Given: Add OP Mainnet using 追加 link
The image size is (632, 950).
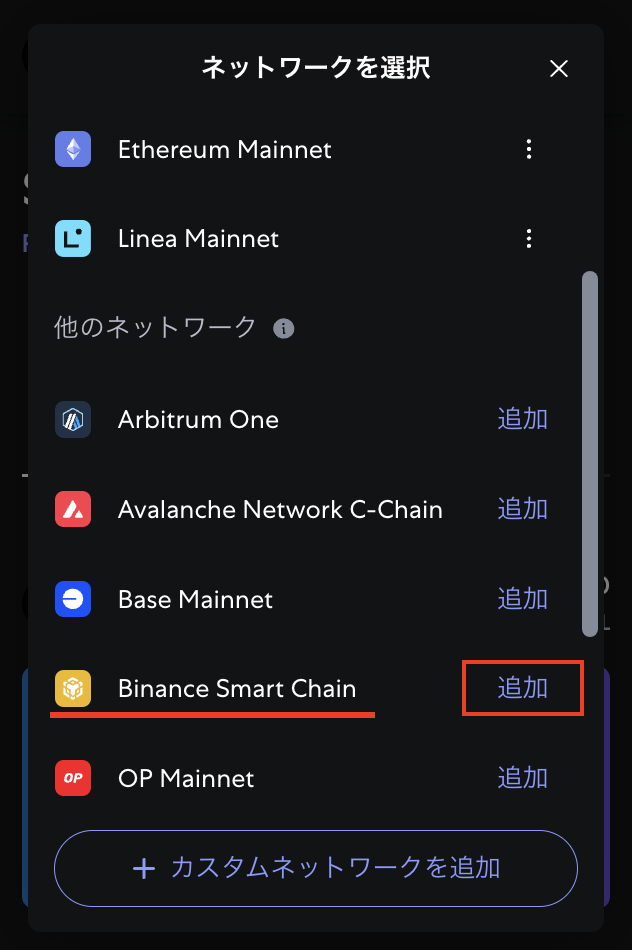Looking at the screenshot, I should [x=522, y=778].
